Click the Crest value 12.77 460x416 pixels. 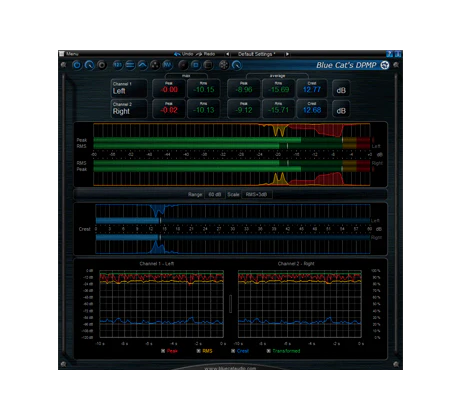[312, 88]
